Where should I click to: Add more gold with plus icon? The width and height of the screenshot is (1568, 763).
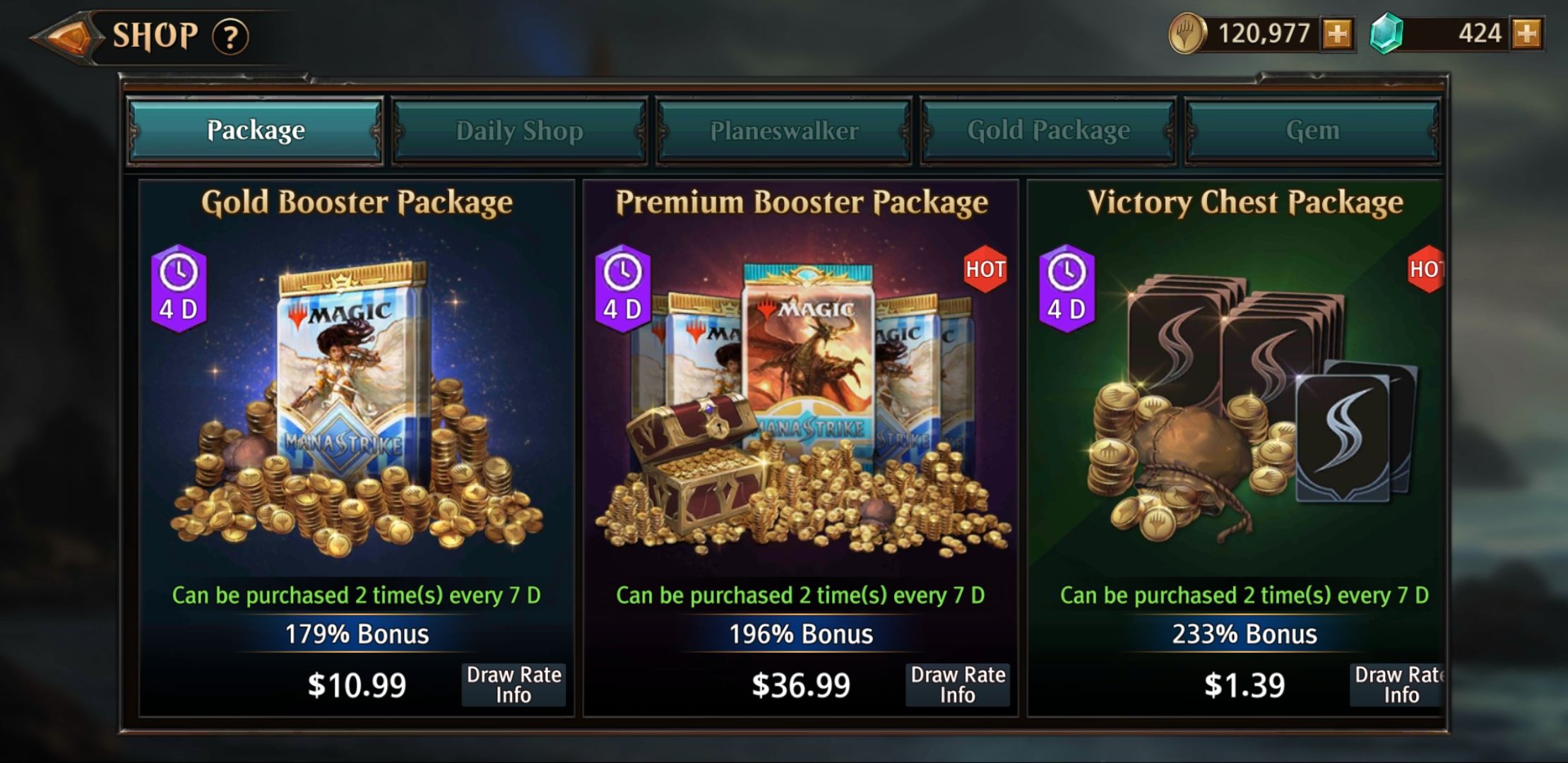click(x=1337, y=34)
